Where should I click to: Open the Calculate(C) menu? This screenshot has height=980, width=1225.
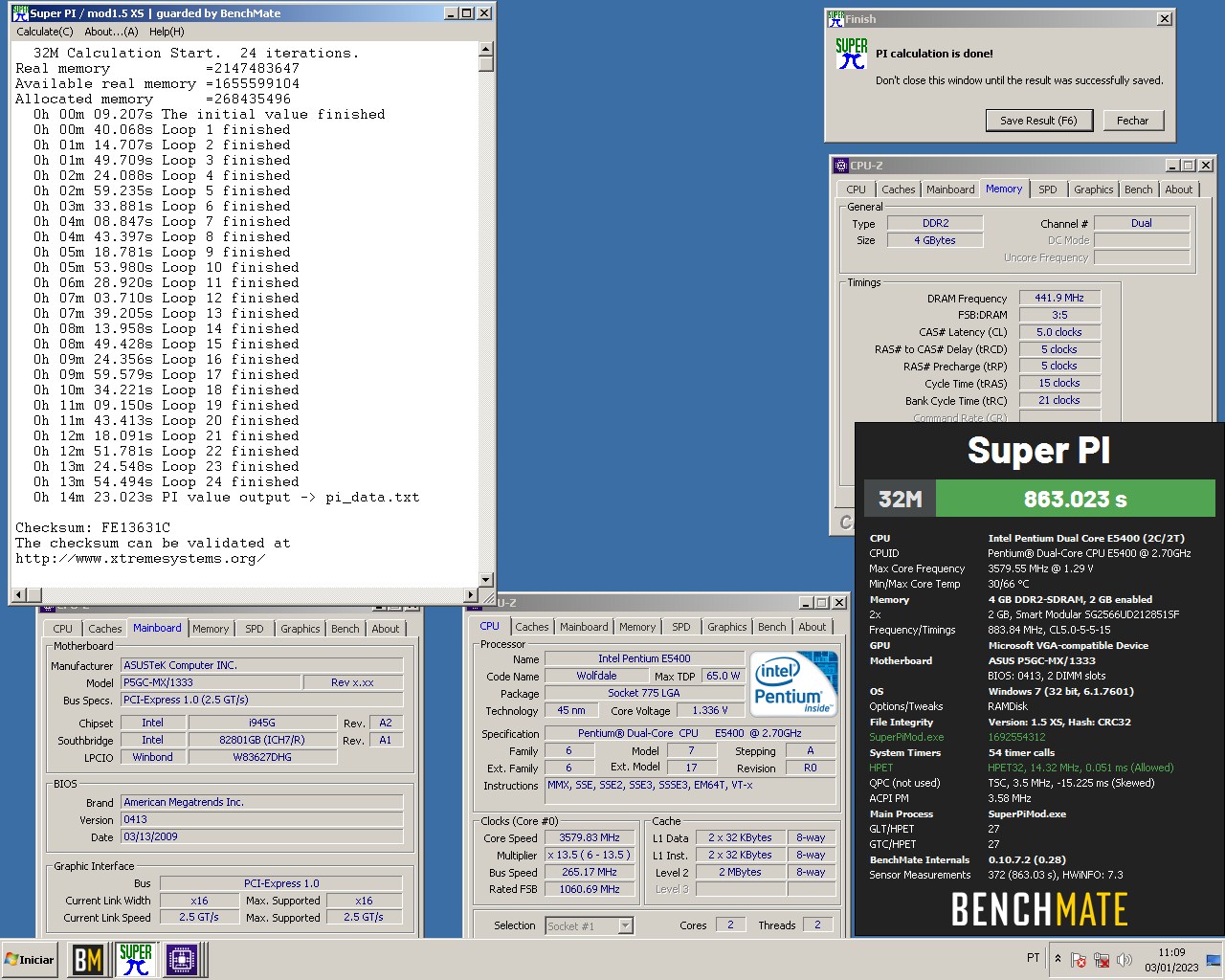(44, 32)
